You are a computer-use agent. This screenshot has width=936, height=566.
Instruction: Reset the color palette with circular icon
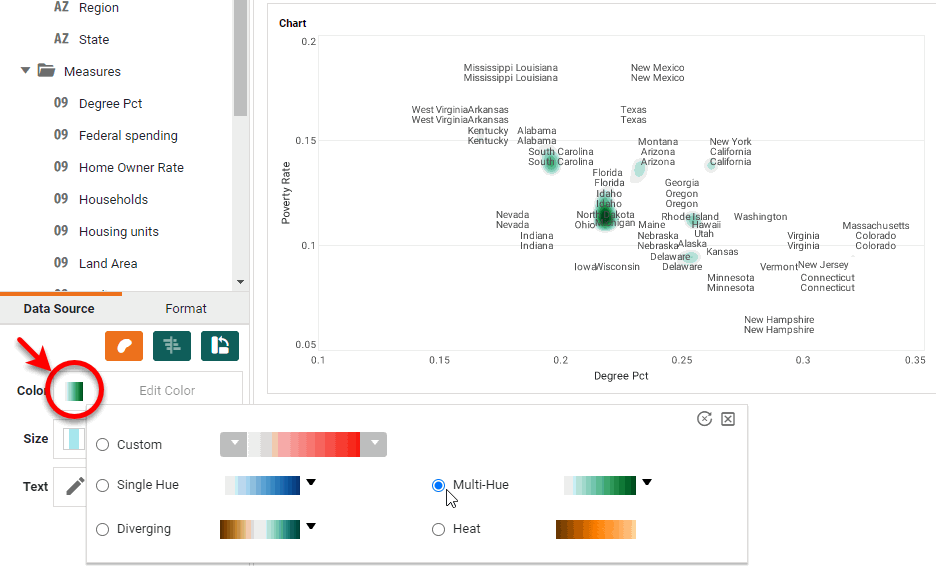(704, 419)
